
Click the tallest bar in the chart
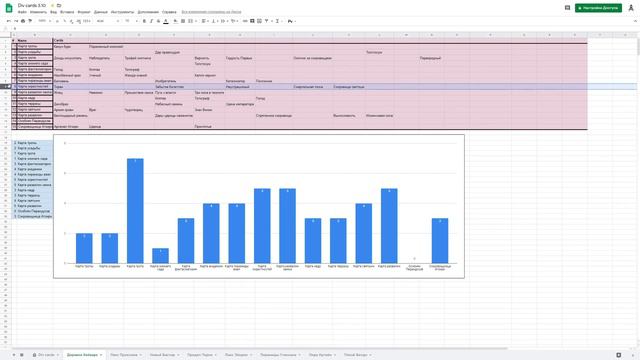click(135, 211)
